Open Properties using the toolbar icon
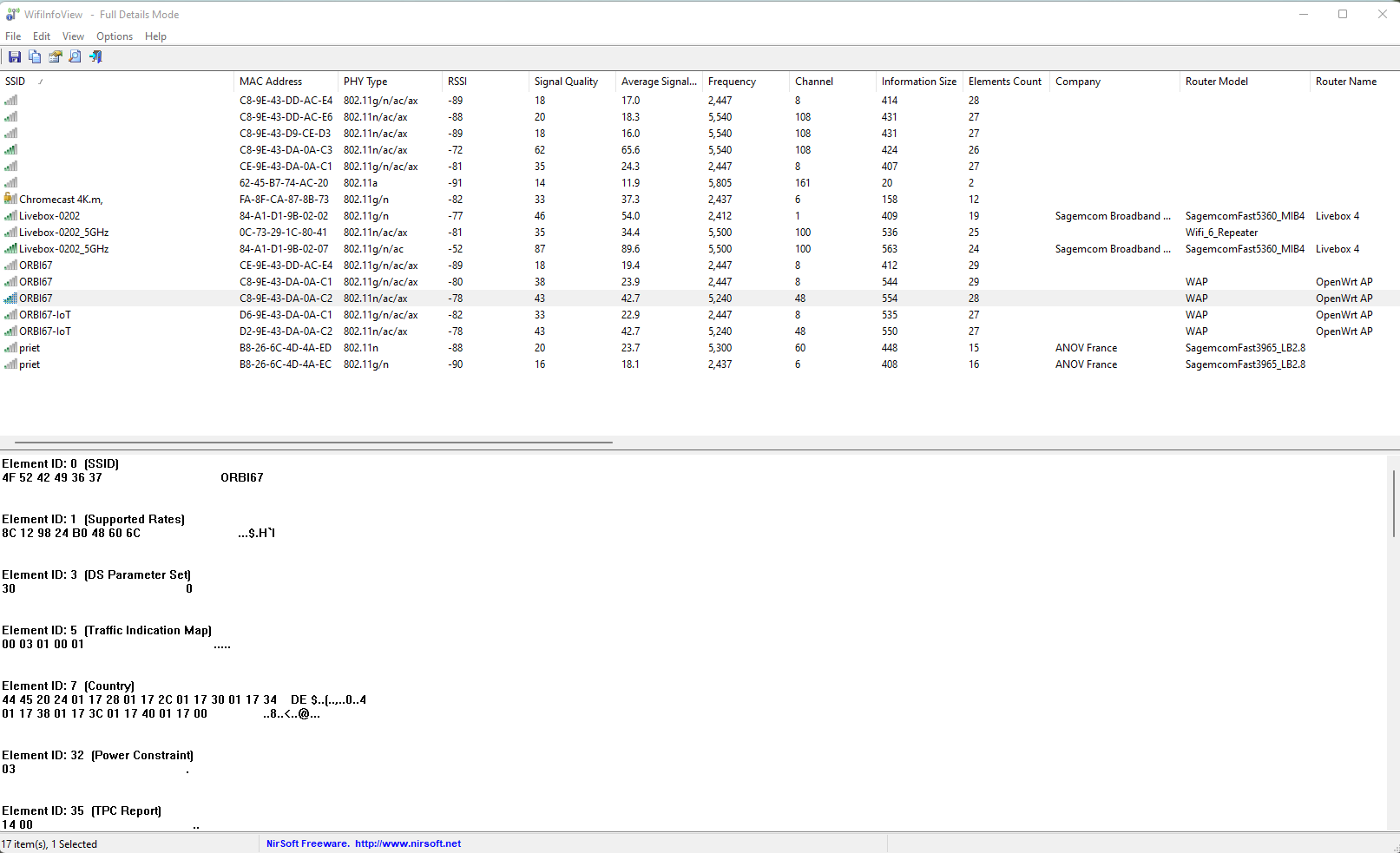Viewport: 1400px width, 853px height. click(56, 57)
